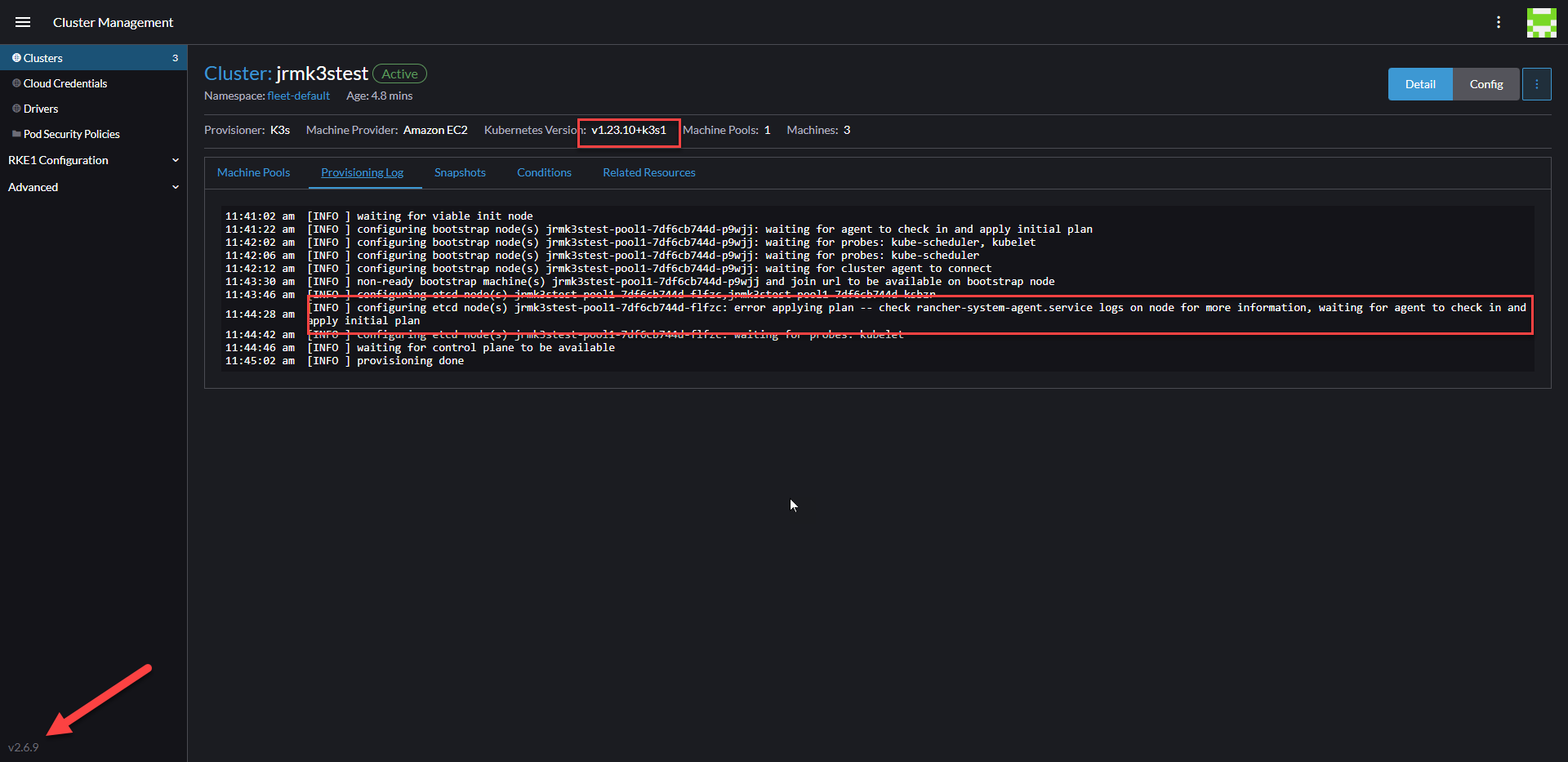Image resolution: width=1568 pixels, height=762 pixels.
Task: View the Conditions tab
Action: [x=544, y=172]
